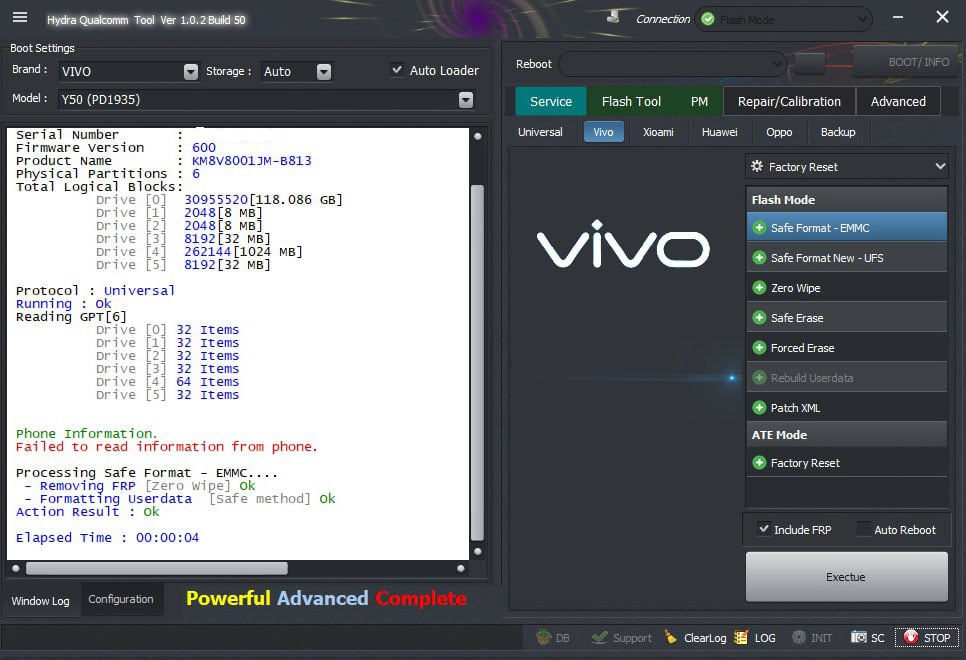This screenshot has height=660, width=966.
Task: Click the blank button next to the Reboot dropdown
Action: 810,63
